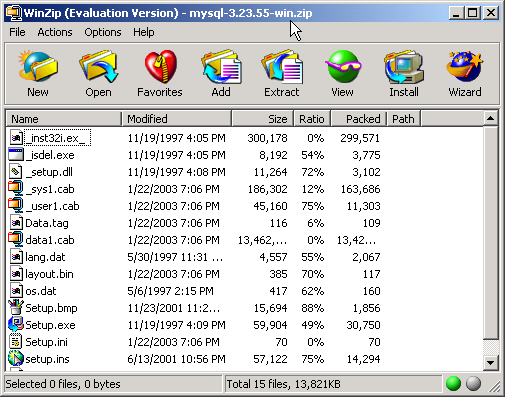
Task: Click the View toolbar icon
Action: 343,67
